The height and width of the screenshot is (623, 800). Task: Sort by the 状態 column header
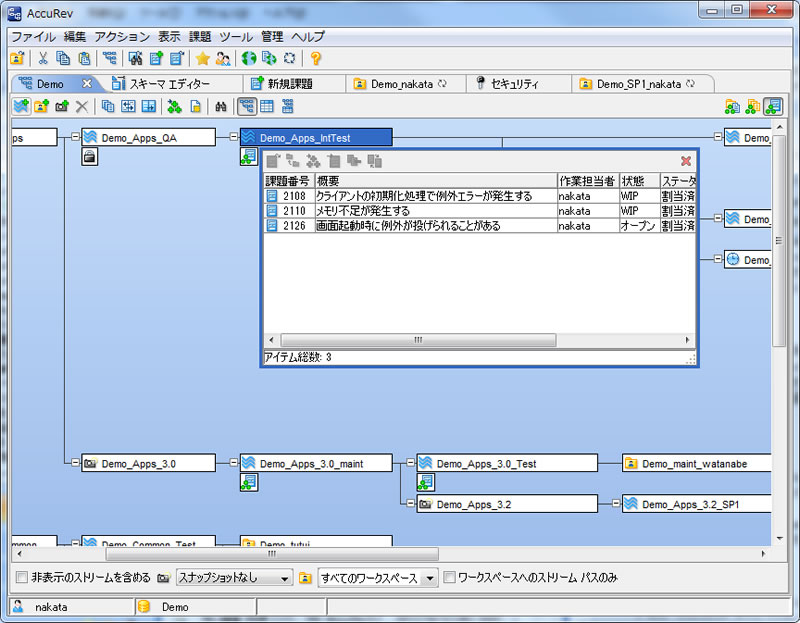click(639, 181)
